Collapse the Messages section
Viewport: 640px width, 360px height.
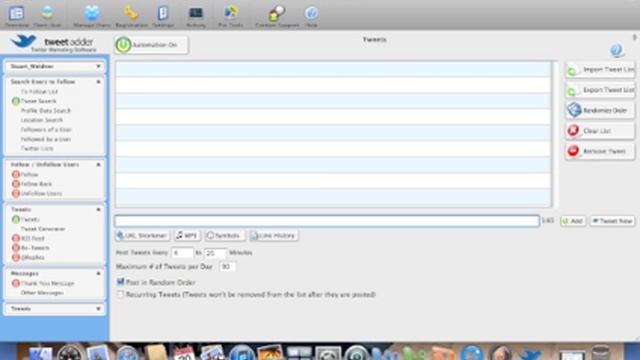click(x=98, y=273)
